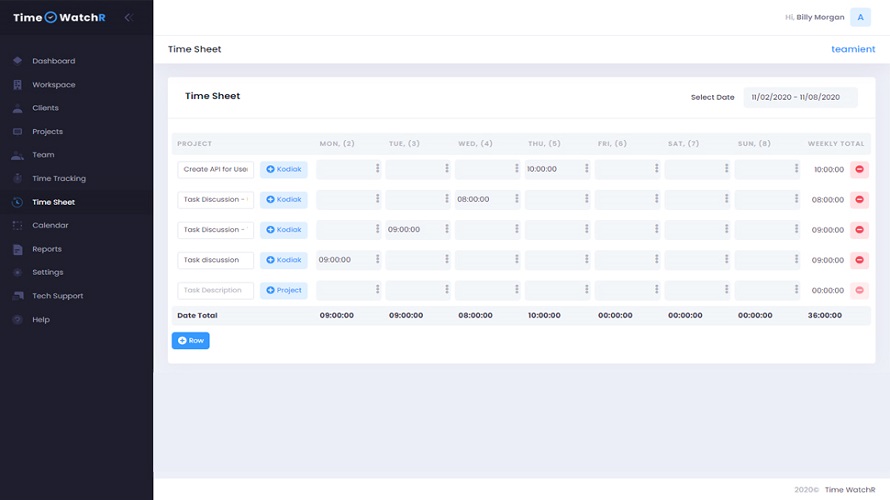Open the date range picker
The height and width of the screenshot is (500, 890).
pos(800,97)
